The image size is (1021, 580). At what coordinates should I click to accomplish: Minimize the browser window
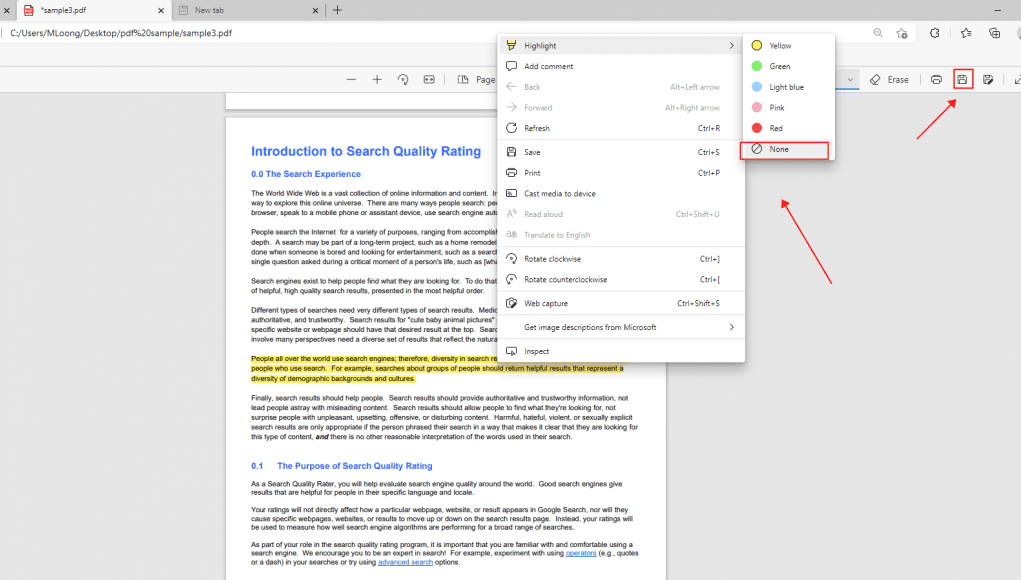998,10
